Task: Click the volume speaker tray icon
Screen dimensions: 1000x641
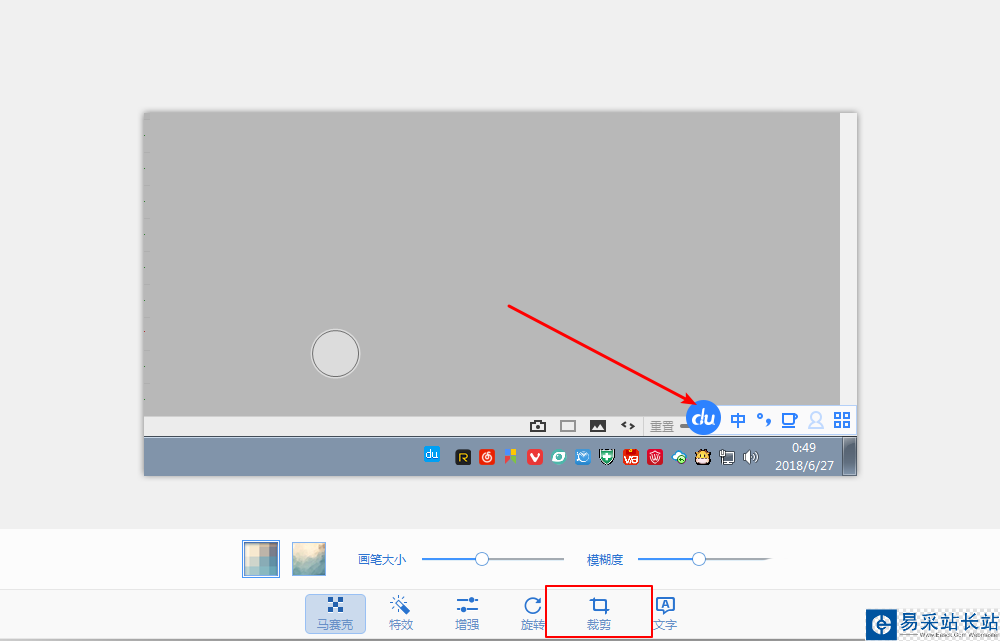Action: (x=751, y=457)
